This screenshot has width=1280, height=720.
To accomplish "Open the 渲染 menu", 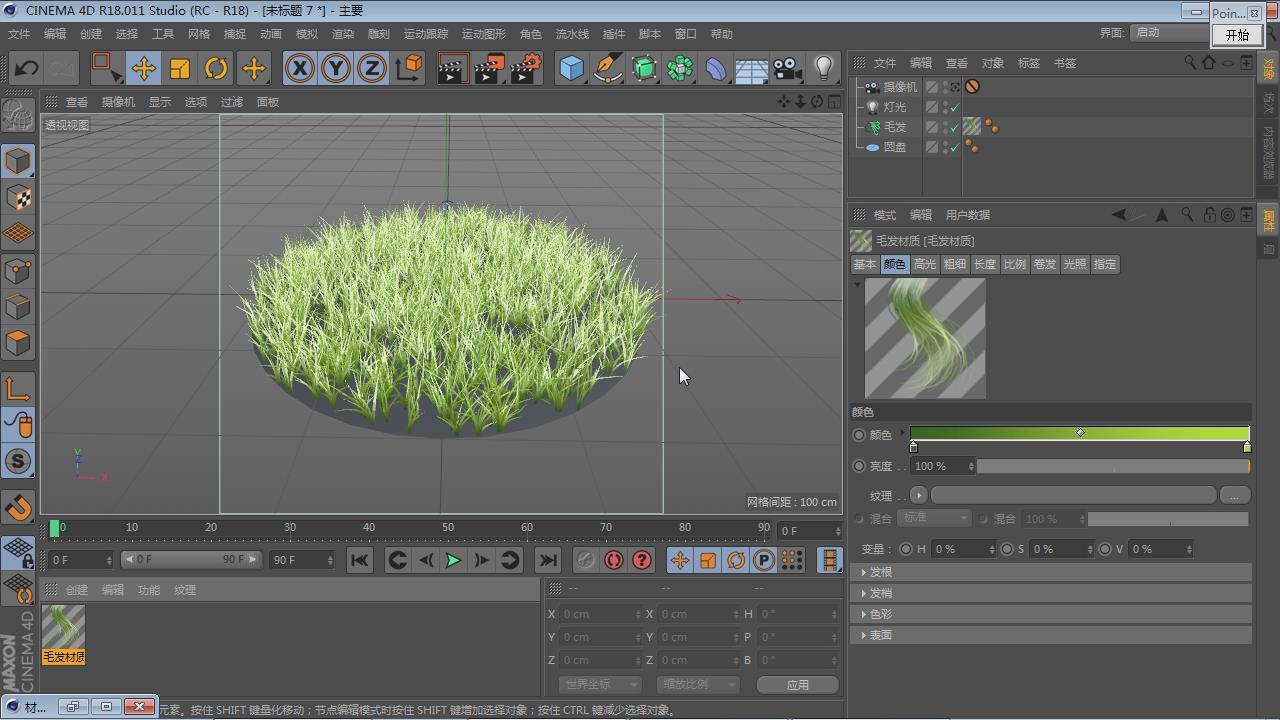I will (x=342, y=34).
